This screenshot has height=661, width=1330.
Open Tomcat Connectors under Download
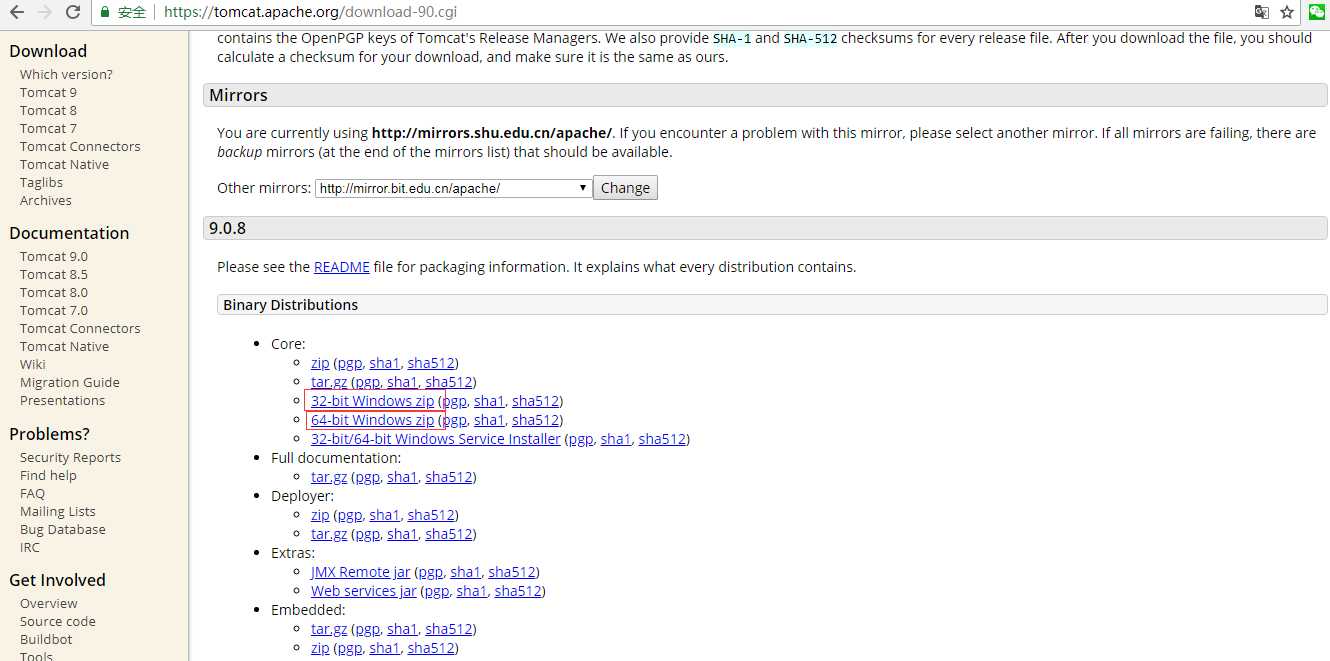point(80,146)
